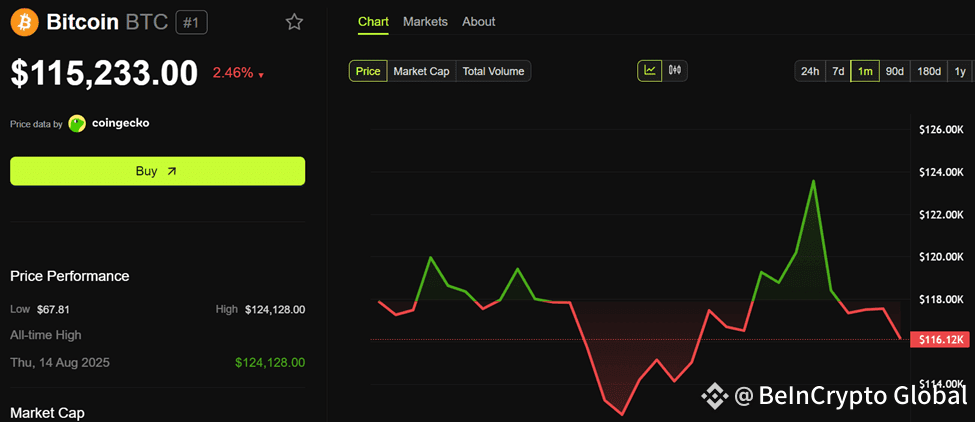Click the Price Performance heading
975x422 pixels.
coord(70,276)
